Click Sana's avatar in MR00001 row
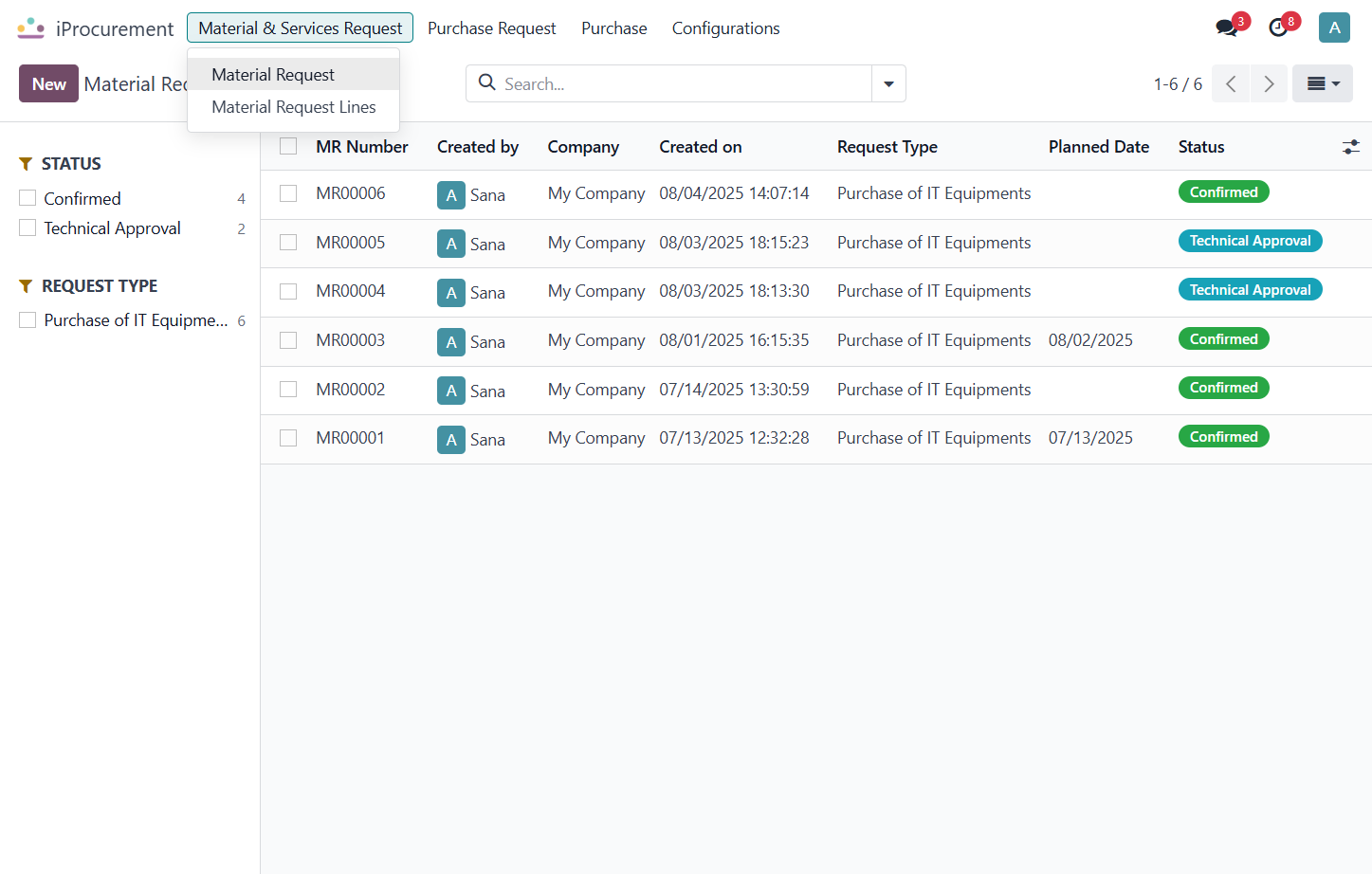Image resolution: width=1372 pixels, height=874 pixels. (x=451, y=440)
